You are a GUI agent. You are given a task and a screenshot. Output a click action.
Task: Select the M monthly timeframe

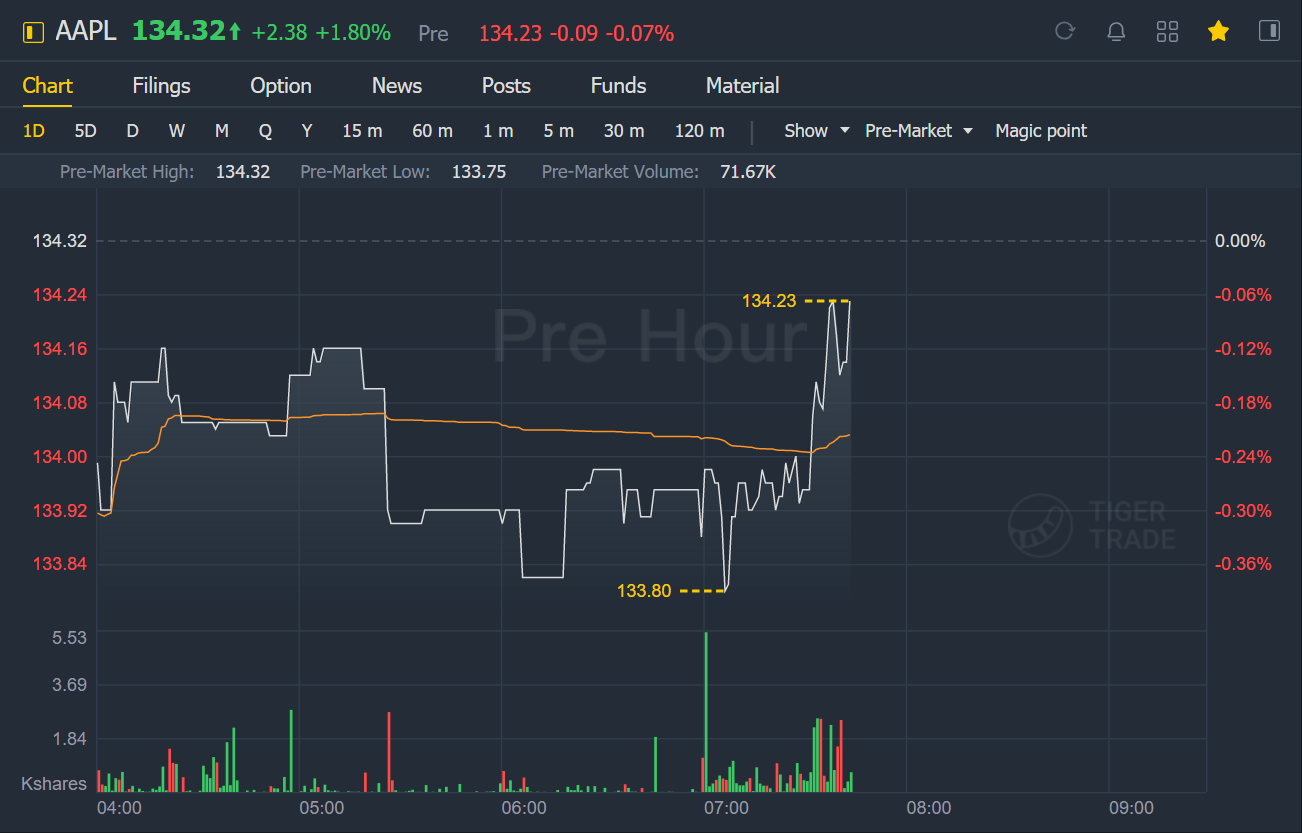tap(221, 131)
